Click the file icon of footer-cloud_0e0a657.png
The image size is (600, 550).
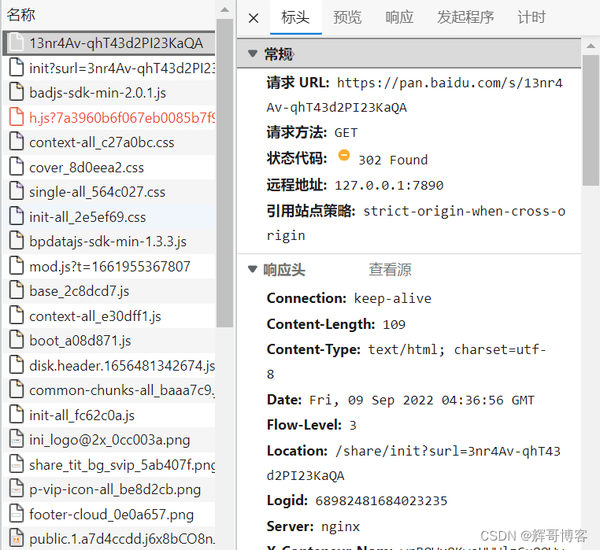tap(16, 514)
